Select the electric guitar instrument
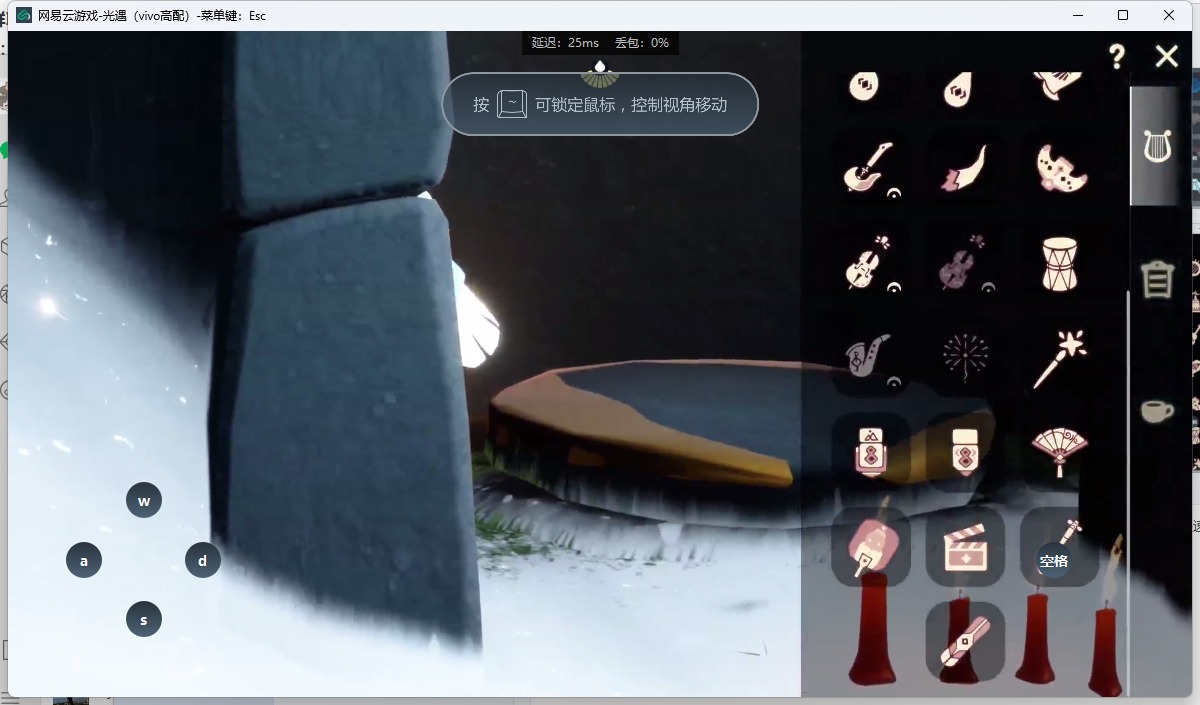The height and width of the screenshot is (705, 1200). (x=870, y=167)
